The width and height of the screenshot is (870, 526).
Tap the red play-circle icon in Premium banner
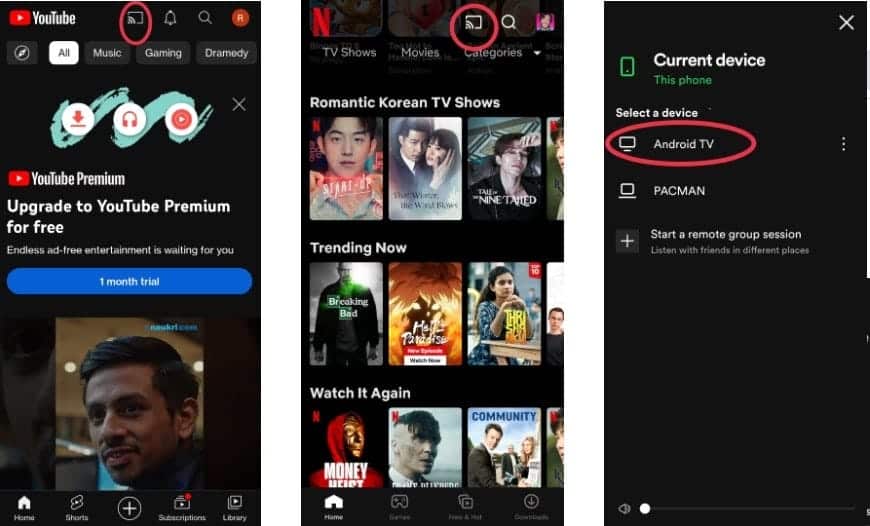[x=181, y=119]
